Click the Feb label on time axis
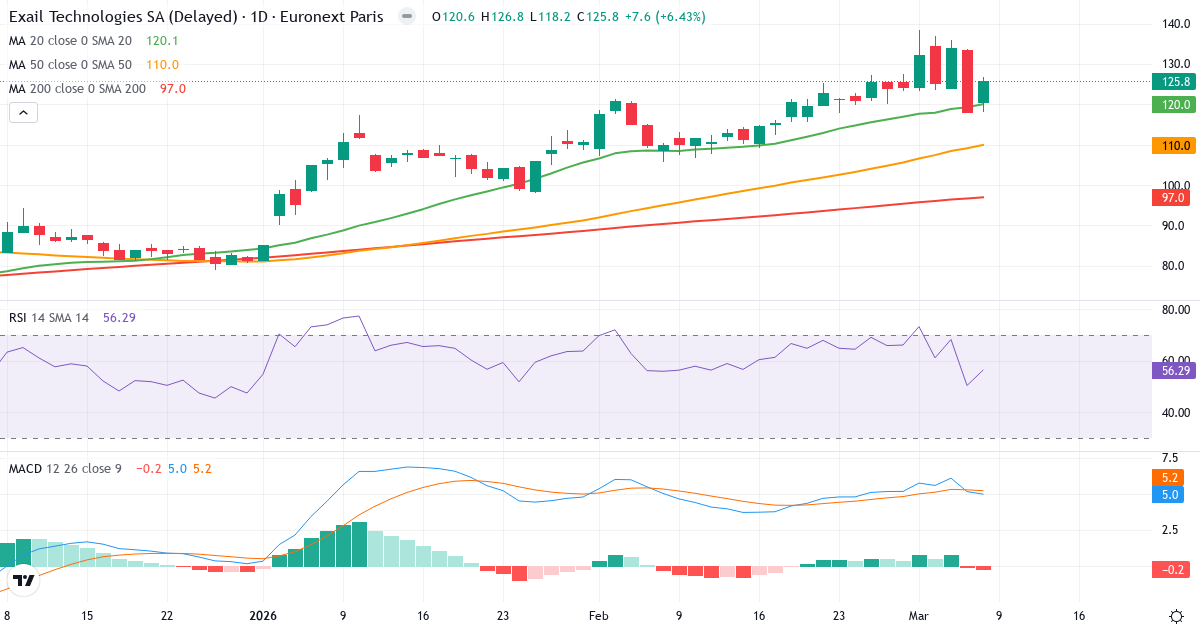1200x630 pixels. (x=598, y=617)
